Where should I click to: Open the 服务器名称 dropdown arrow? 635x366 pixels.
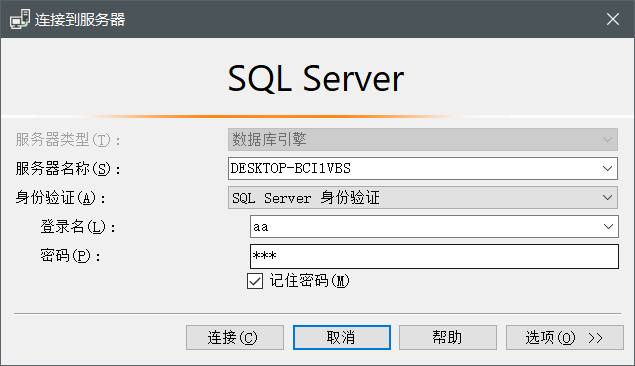click(x=607, y=168)
